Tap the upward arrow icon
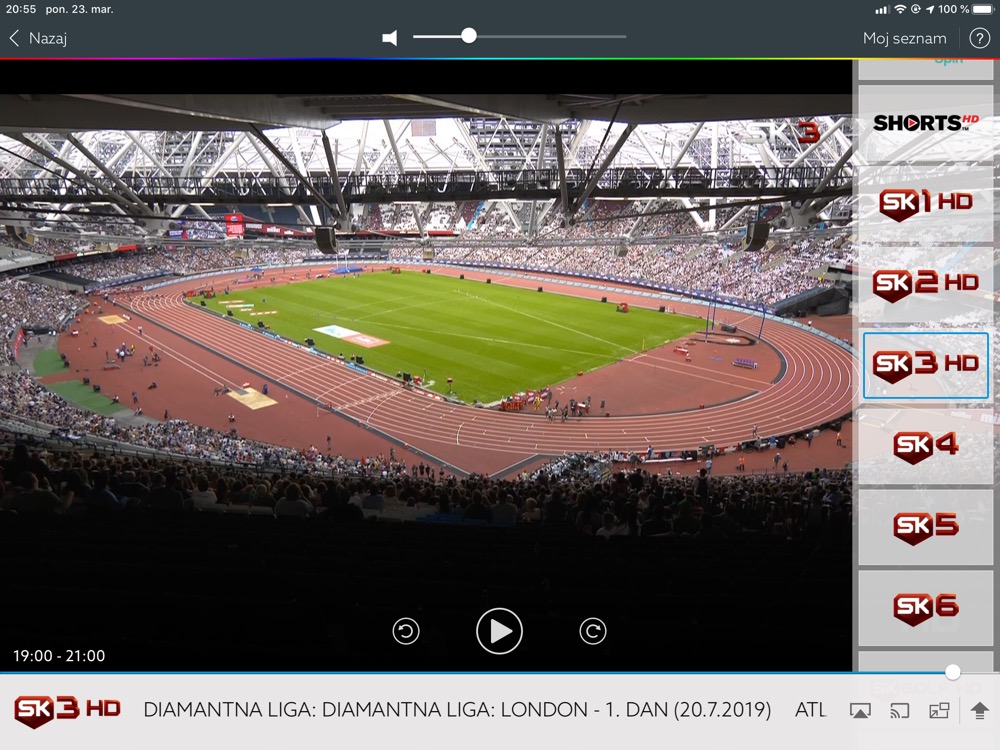This screenshot has width=1000, height=750. (980, 710)
